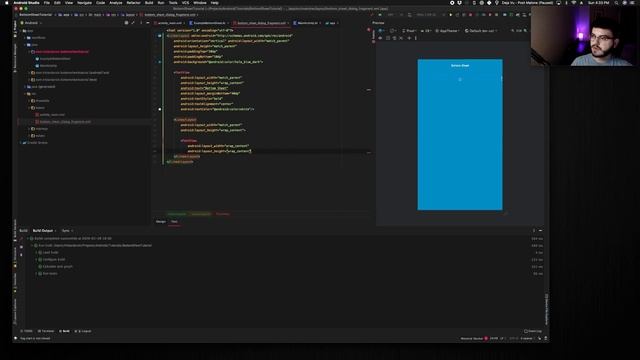Click the project panel hide icon
This screenshot has width=640, height=360.
click(x=147, y=23)
